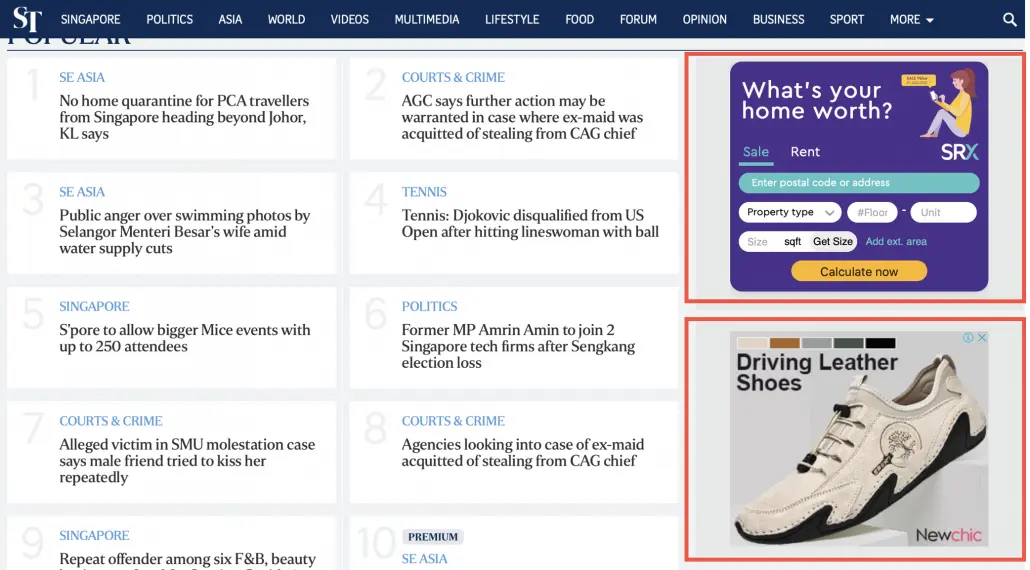Open SMU molestation case article
Viewport: 1030px width, 570px height.
click(x=187, y=461)
